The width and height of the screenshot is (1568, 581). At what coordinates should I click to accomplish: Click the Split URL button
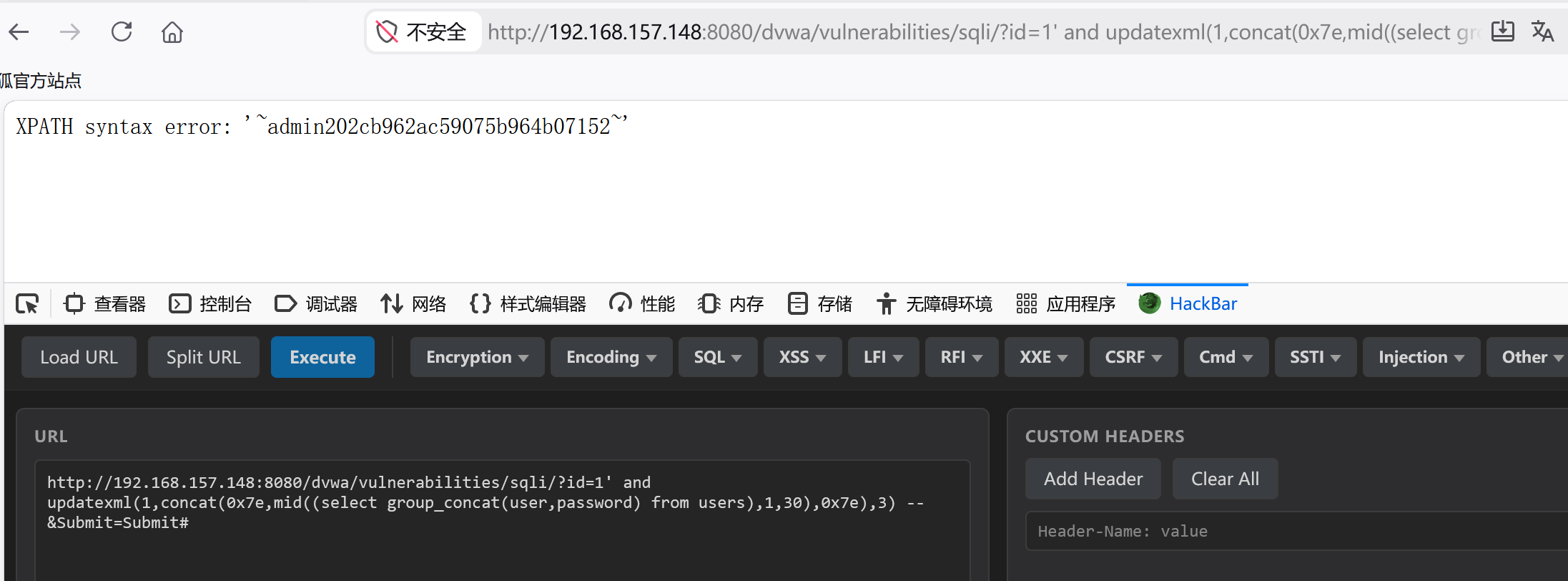coord(204,357)
